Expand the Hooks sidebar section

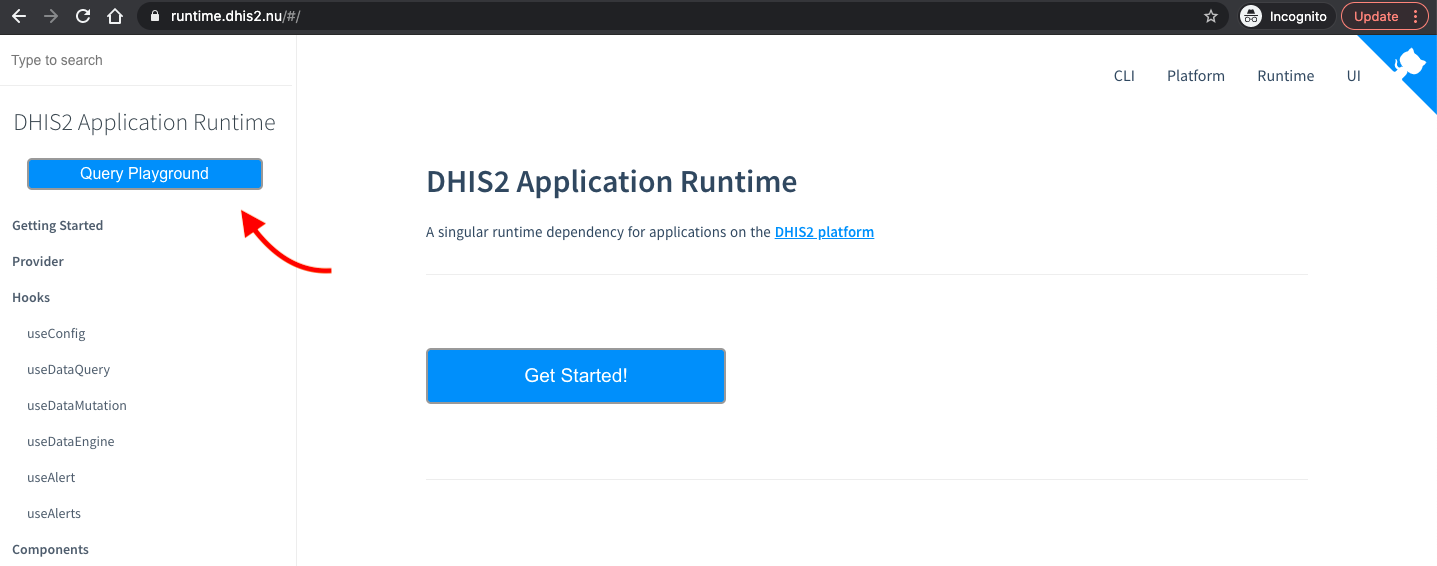click(x=31, y=298)
